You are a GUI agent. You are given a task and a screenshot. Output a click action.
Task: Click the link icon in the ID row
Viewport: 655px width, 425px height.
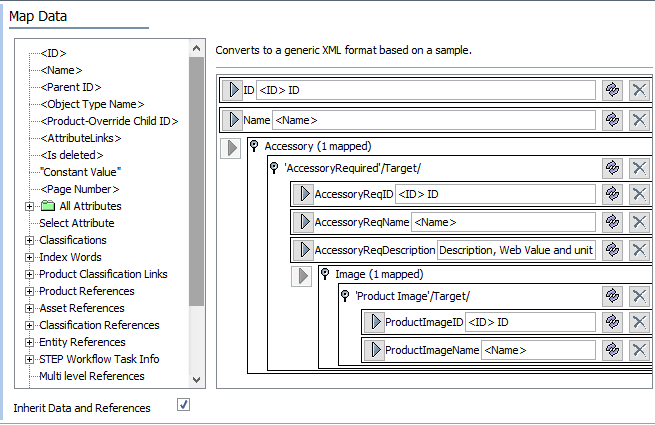(612, 90)
